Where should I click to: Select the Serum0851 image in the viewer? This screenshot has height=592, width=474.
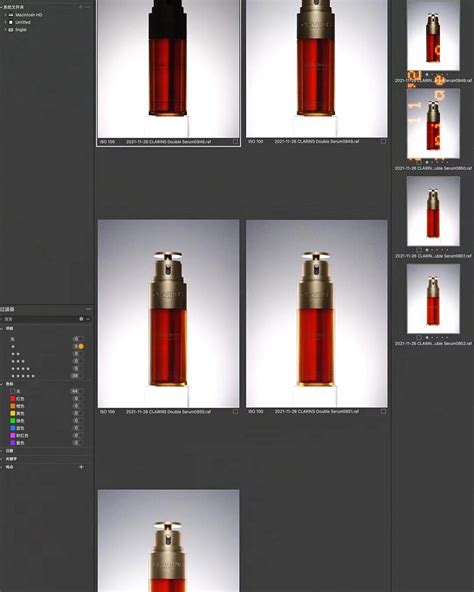317,313
